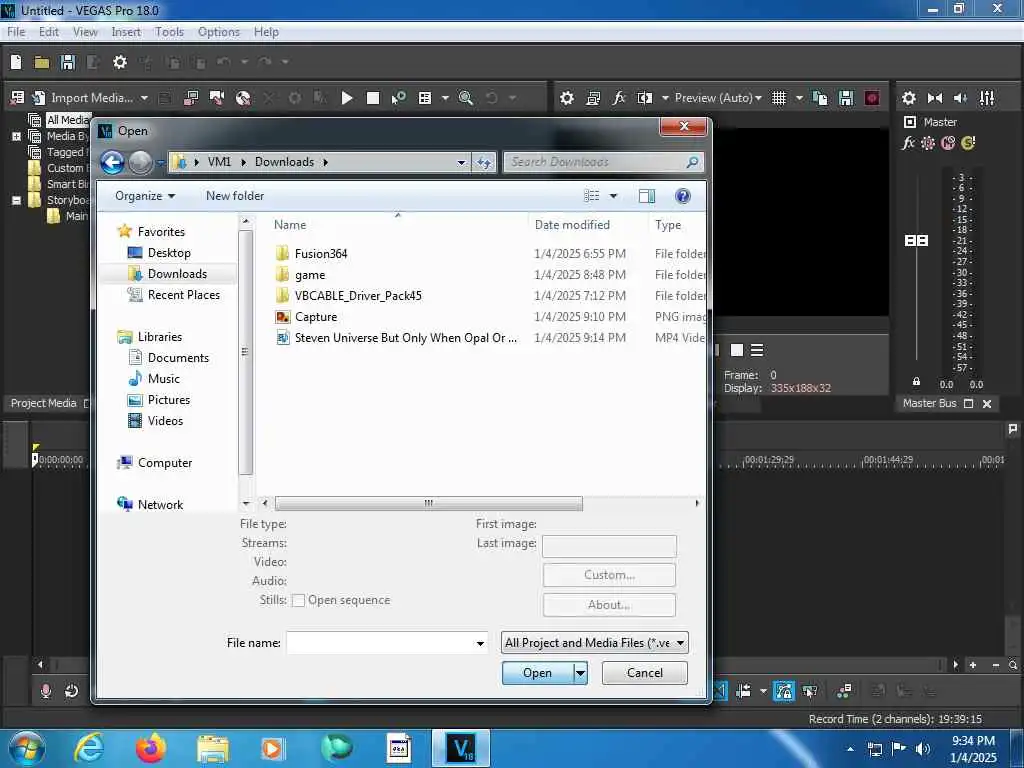Open the All Project and Media Files filter
Viewport: 1024px width, 768px height.
click(594, 643)
